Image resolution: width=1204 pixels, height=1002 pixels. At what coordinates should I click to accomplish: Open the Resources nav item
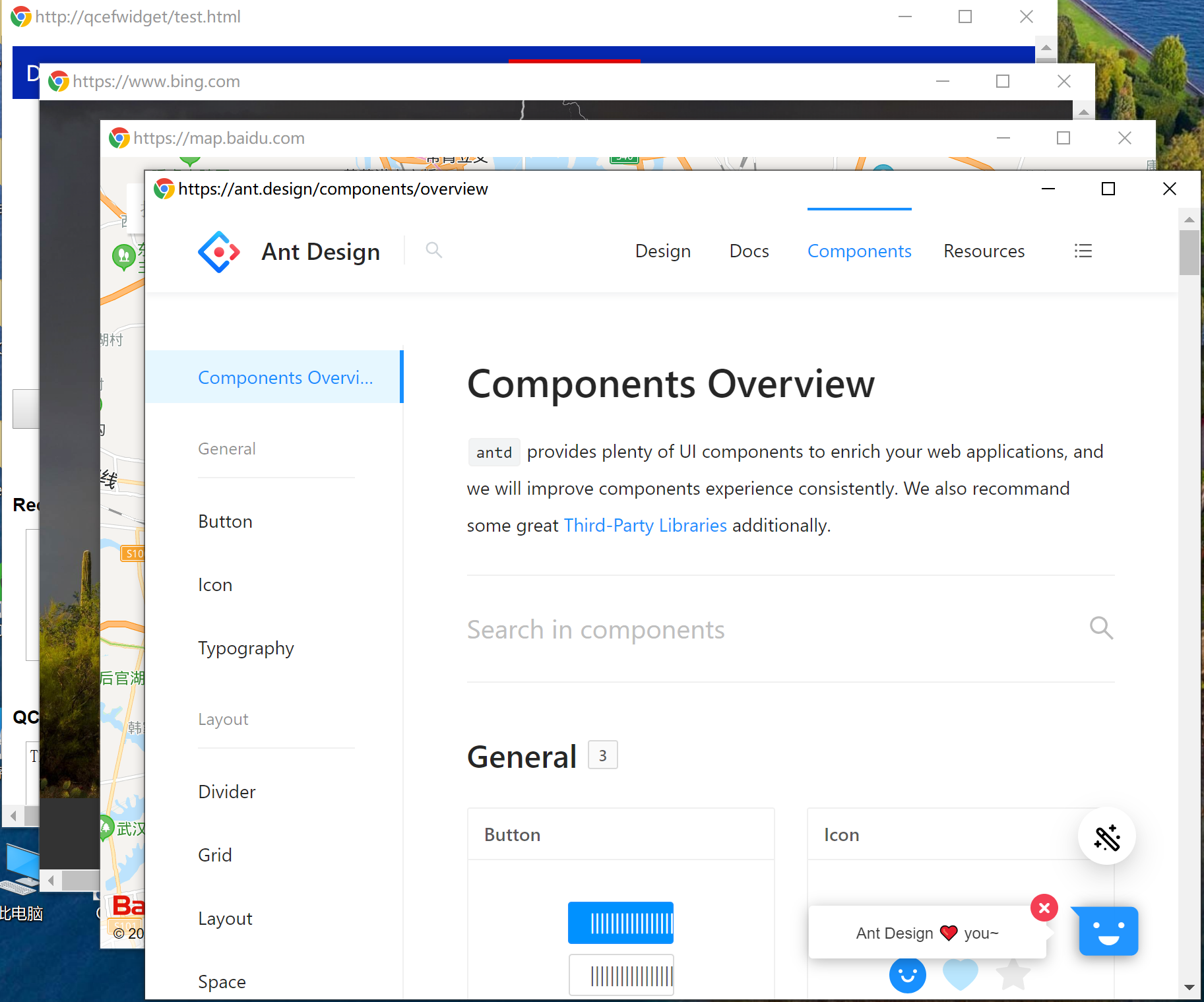[x=984, y=251]
